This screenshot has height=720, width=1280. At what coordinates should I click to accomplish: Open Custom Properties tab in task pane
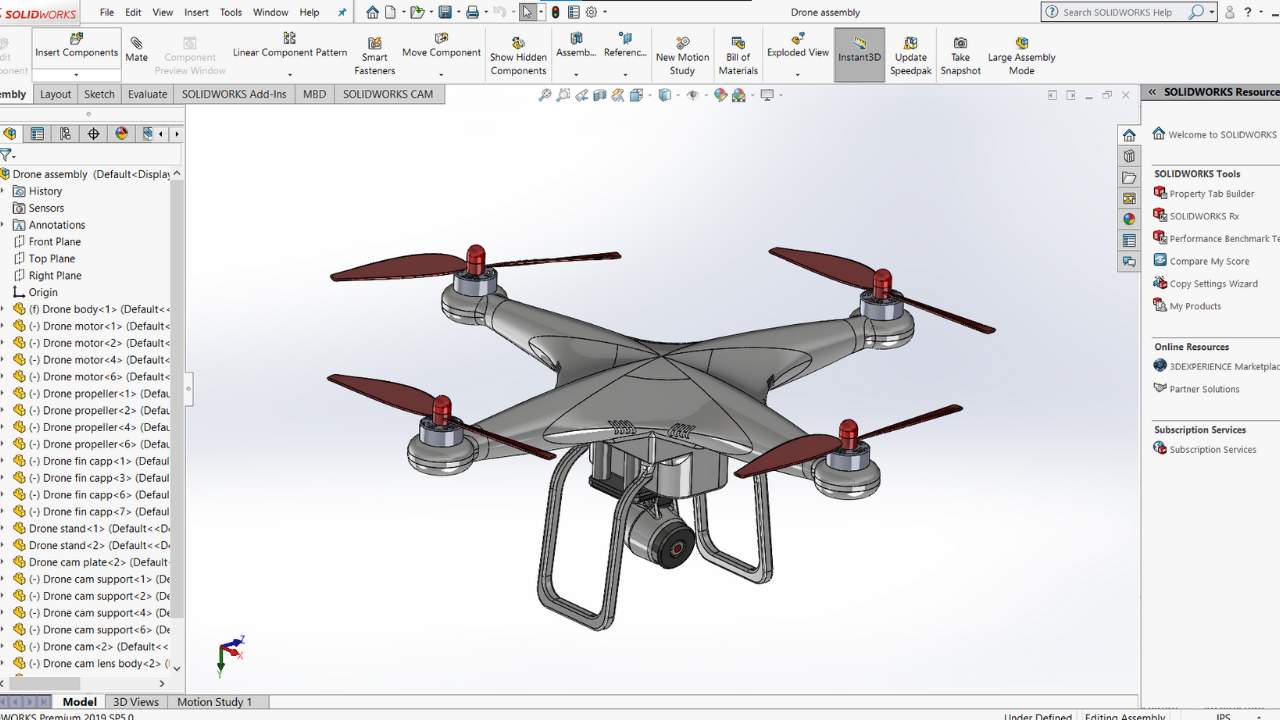click(x=1129, y=240)
